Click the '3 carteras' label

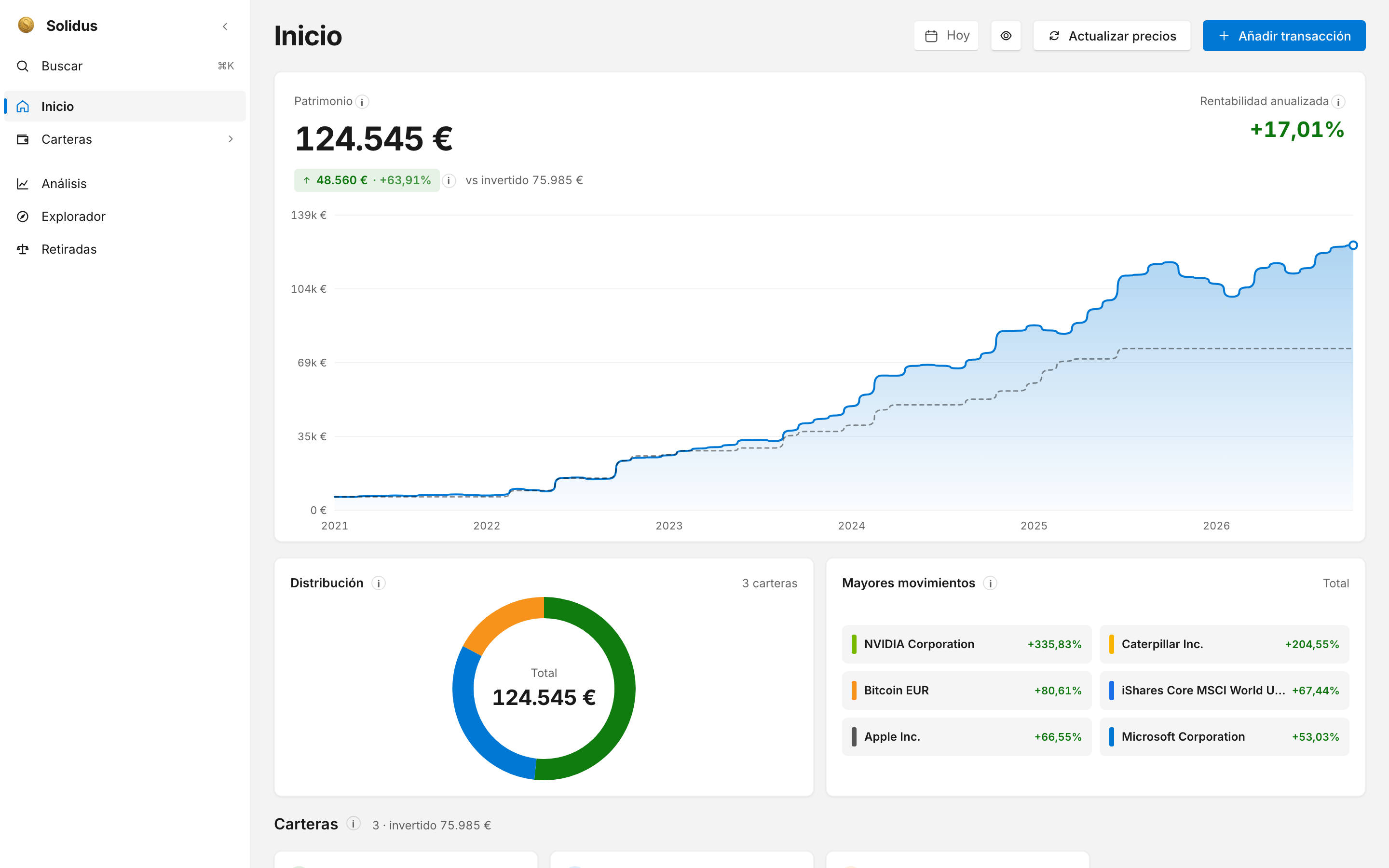click(769, 583)
